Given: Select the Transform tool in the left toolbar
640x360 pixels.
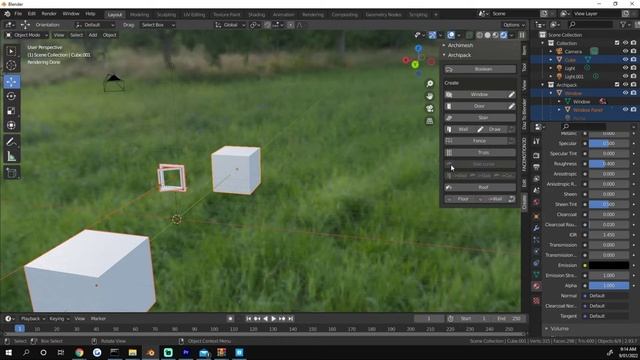Looking at the screenshot, I should coord(11,125).
